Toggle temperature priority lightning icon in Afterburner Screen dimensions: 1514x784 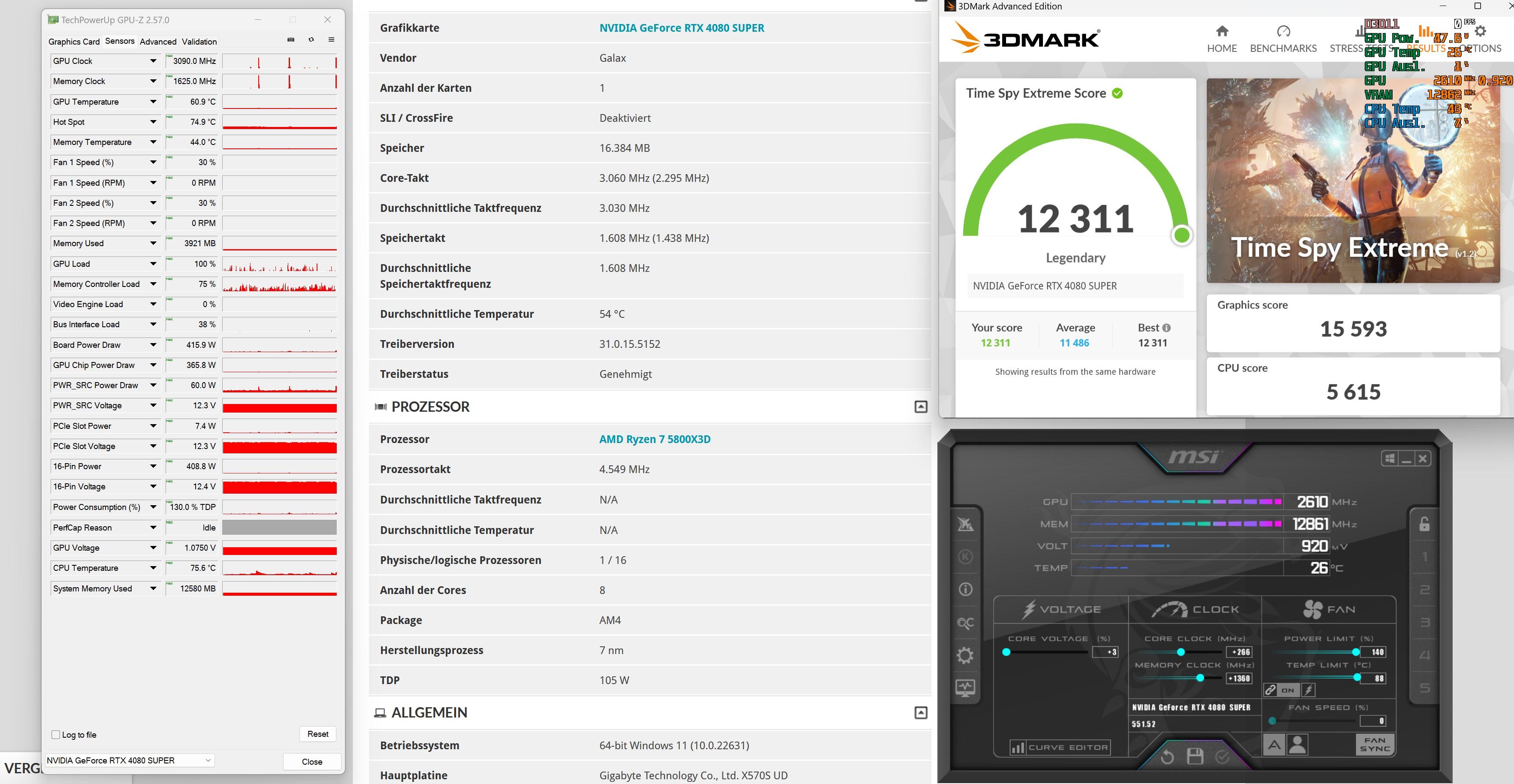point(1309,690)
